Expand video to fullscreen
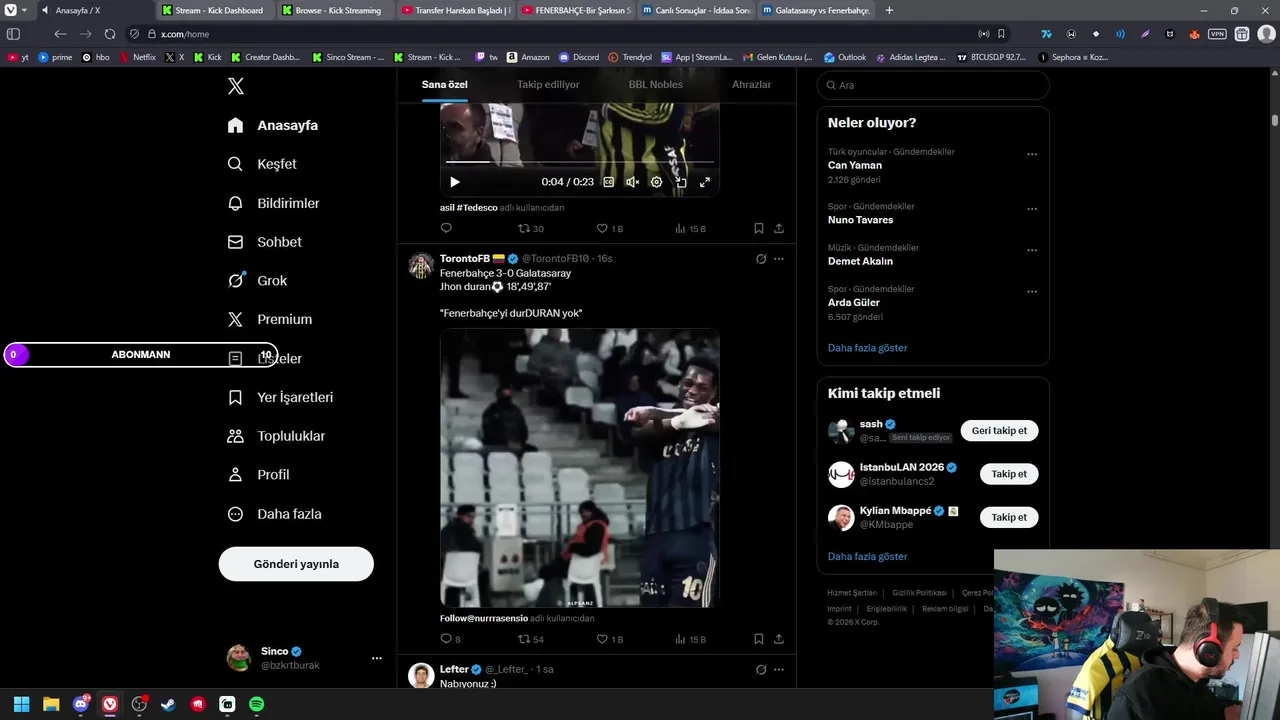This screenshot has width=1280, height=720. pos(705,182)
